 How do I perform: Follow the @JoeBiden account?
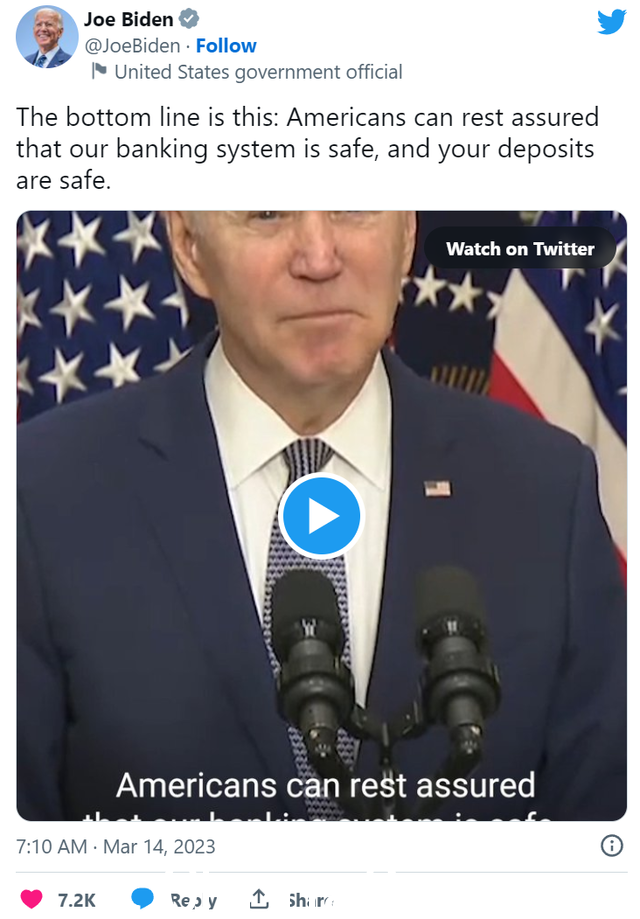coord(226,46)
